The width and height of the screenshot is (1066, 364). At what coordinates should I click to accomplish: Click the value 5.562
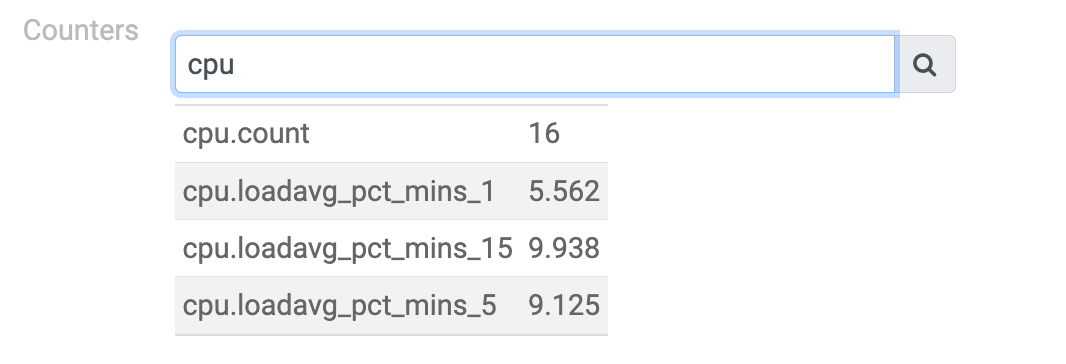pyautogui.click(x=564, y=191)
